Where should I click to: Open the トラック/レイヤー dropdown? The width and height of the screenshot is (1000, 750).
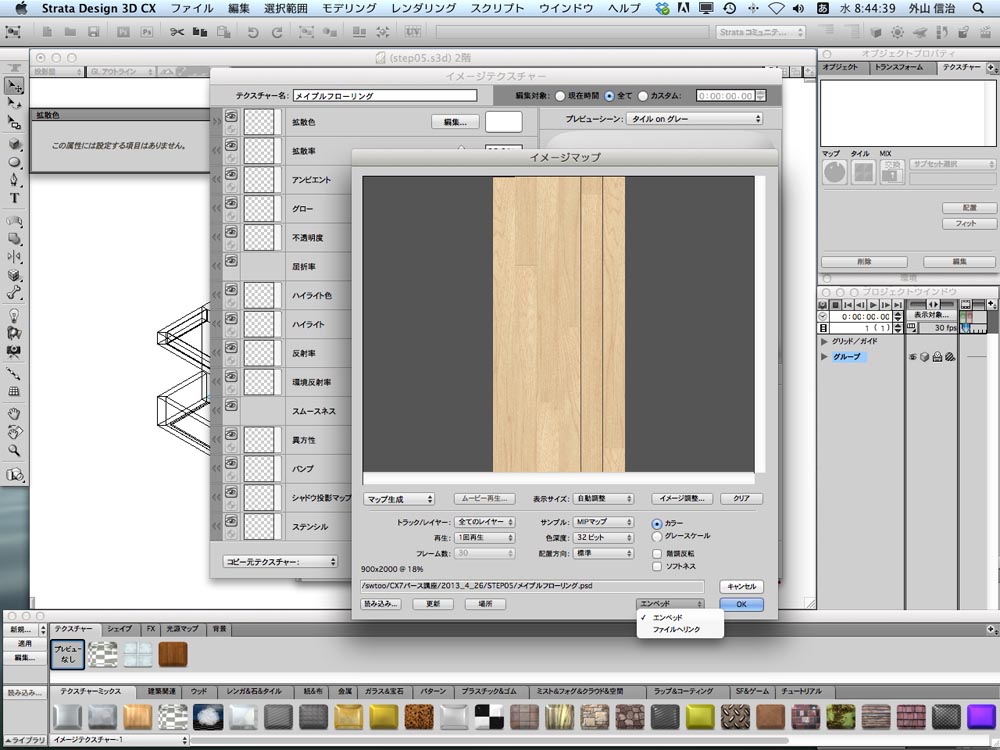[x=485, y=522]
